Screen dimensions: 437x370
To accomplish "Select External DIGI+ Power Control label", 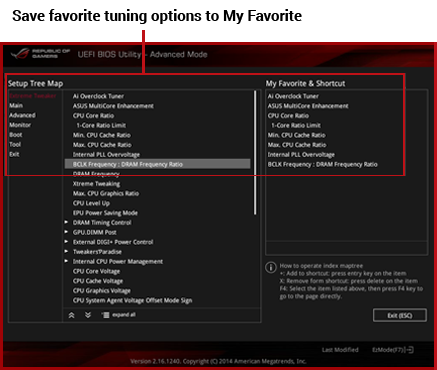I will (113, 242).
